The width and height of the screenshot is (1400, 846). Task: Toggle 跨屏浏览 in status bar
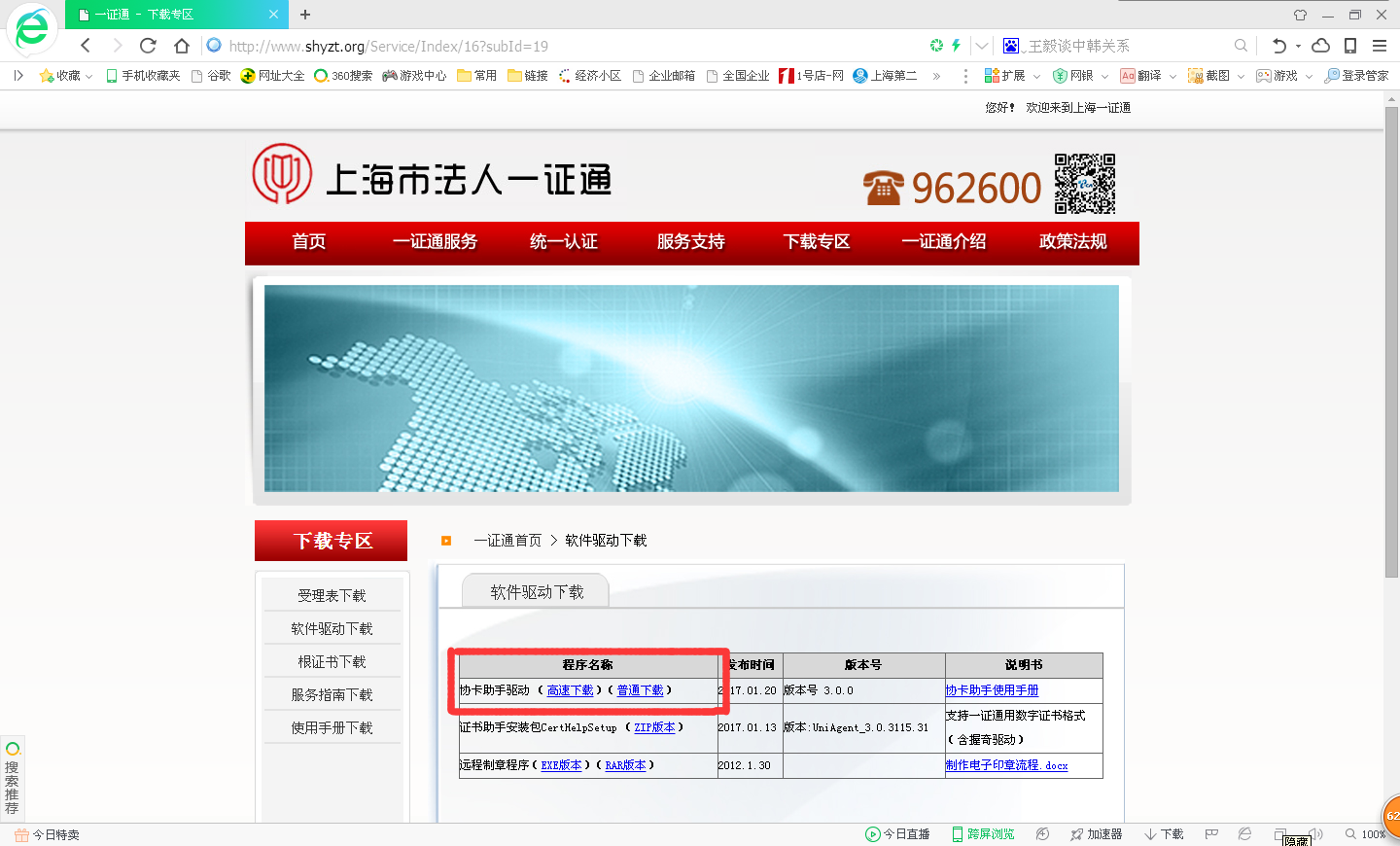pos(983,834)
